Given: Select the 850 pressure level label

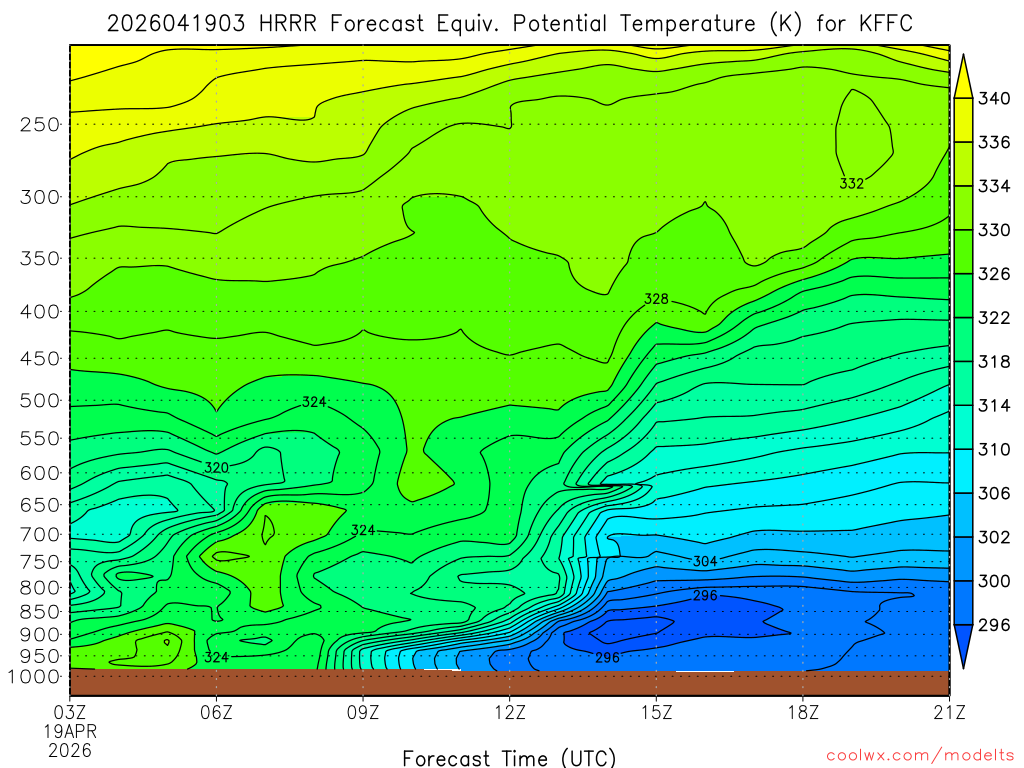Looking at the screenshot, I should pyautogui.click(x=40, y=612).
